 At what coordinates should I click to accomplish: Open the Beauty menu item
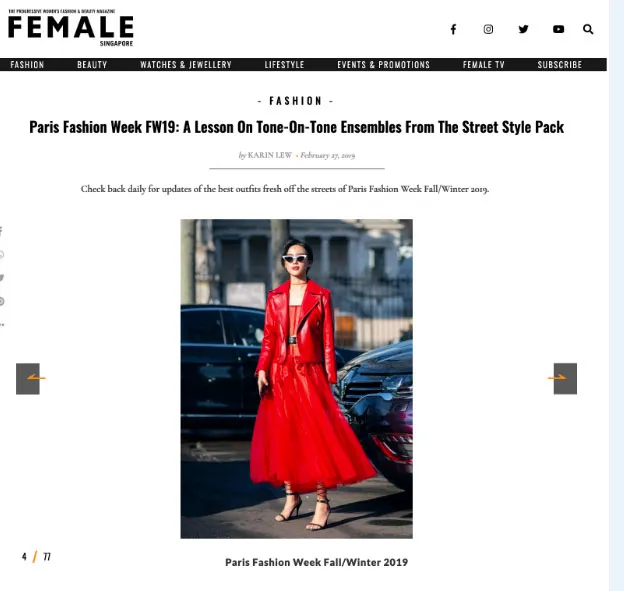(x=92, y=65)
